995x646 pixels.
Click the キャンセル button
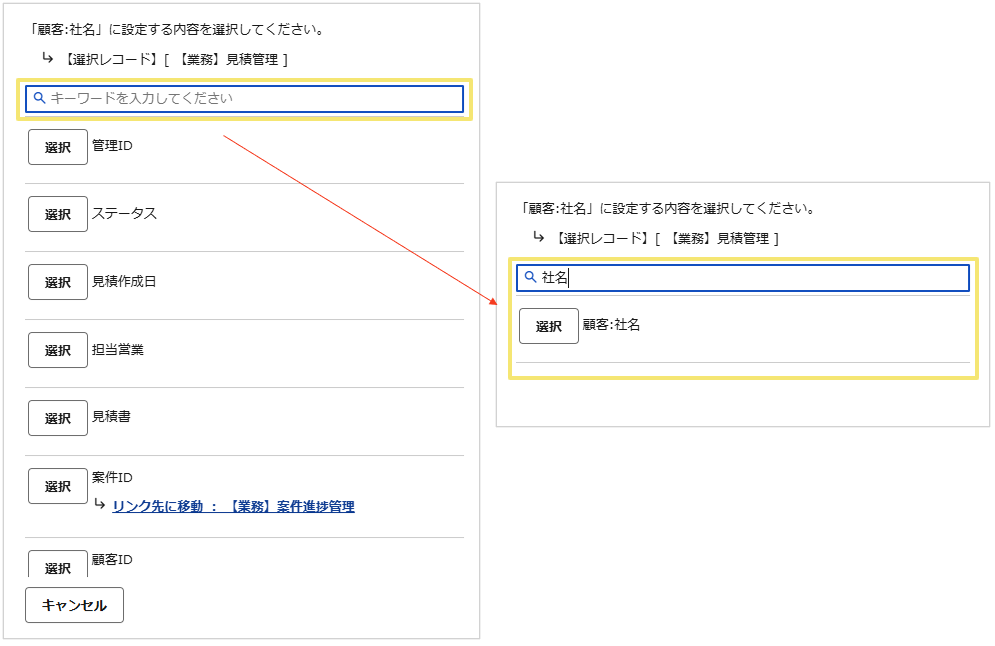(74, 605)
